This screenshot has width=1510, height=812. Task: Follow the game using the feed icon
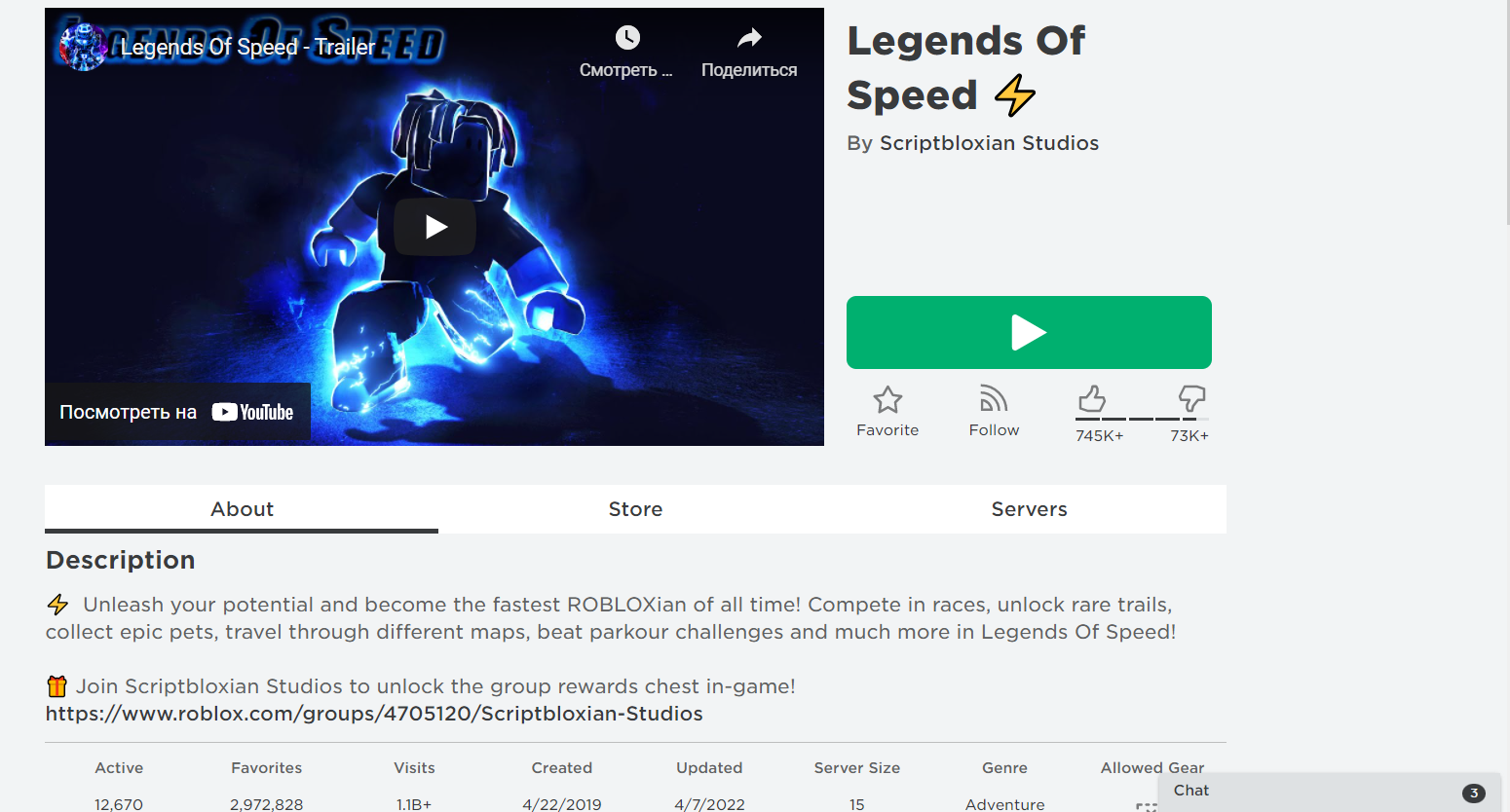pos(994,399)
